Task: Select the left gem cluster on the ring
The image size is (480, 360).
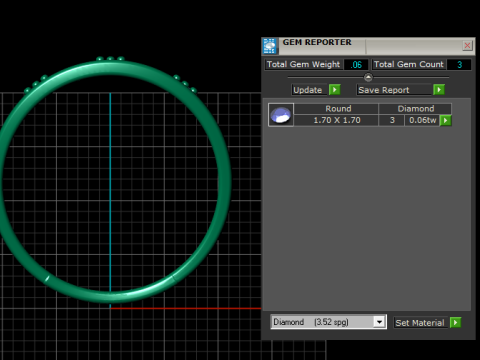Action: click(35, 84)
